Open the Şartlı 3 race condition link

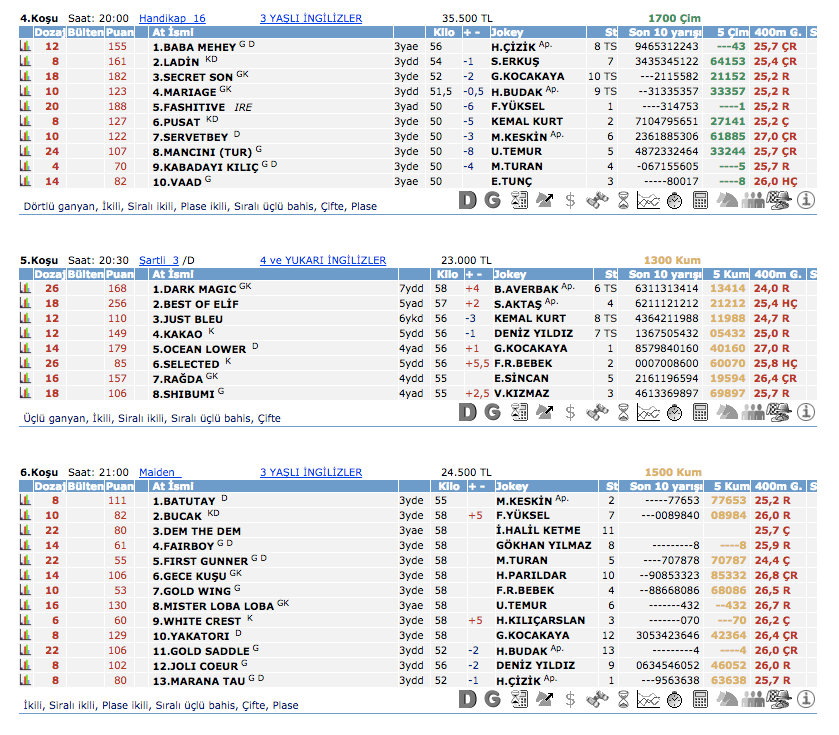tap(159, 260)
